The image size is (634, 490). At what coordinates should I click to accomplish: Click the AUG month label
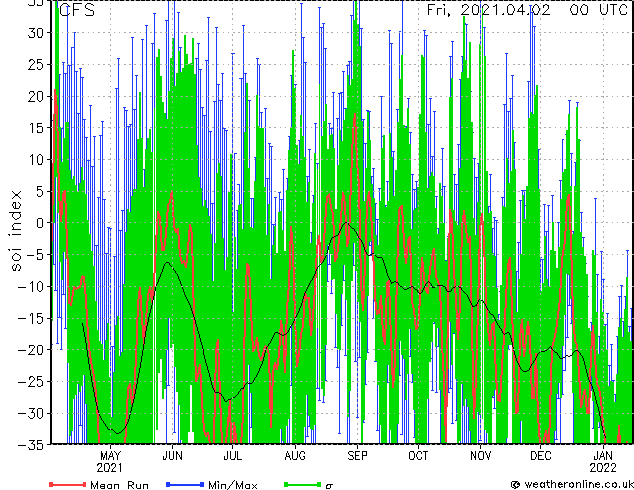click(x=295, y=456)
